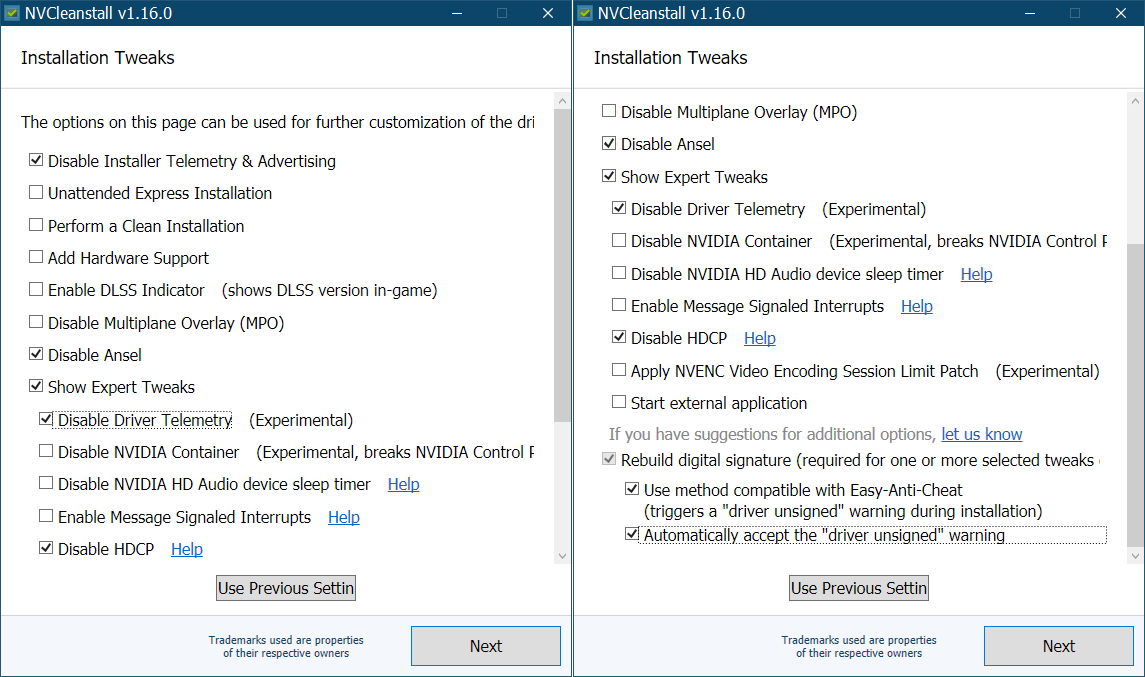The image size is (1145, 677).
Task: Toggle Show Expert Tweaks in right window
Action: click(x=609, y=176)
